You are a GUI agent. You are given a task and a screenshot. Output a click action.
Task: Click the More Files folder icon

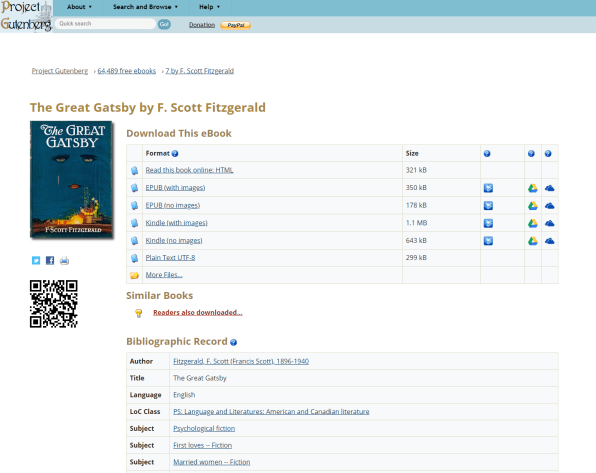coord(134,275)
